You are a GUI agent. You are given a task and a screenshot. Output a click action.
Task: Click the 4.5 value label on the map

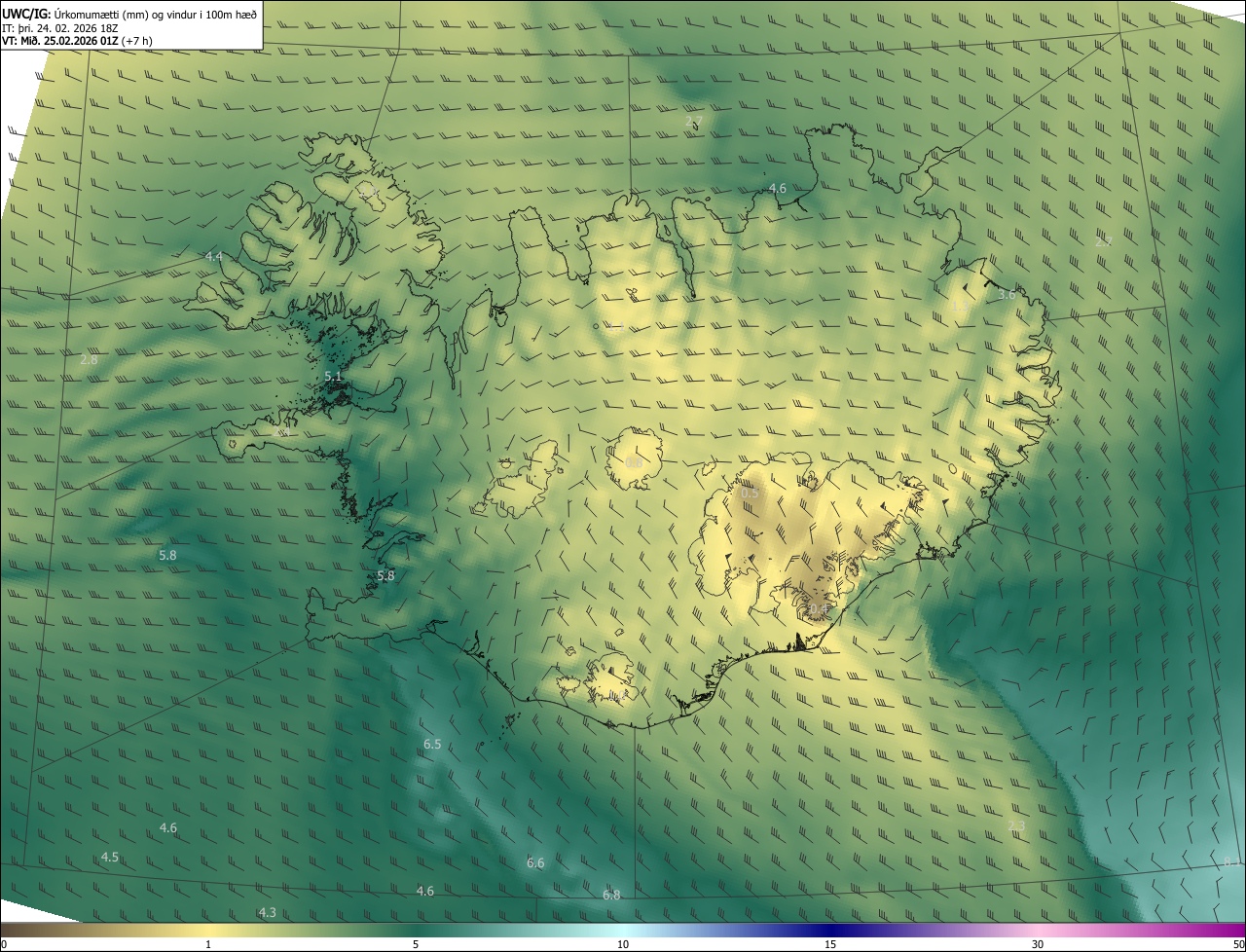(x=110, y=858)
